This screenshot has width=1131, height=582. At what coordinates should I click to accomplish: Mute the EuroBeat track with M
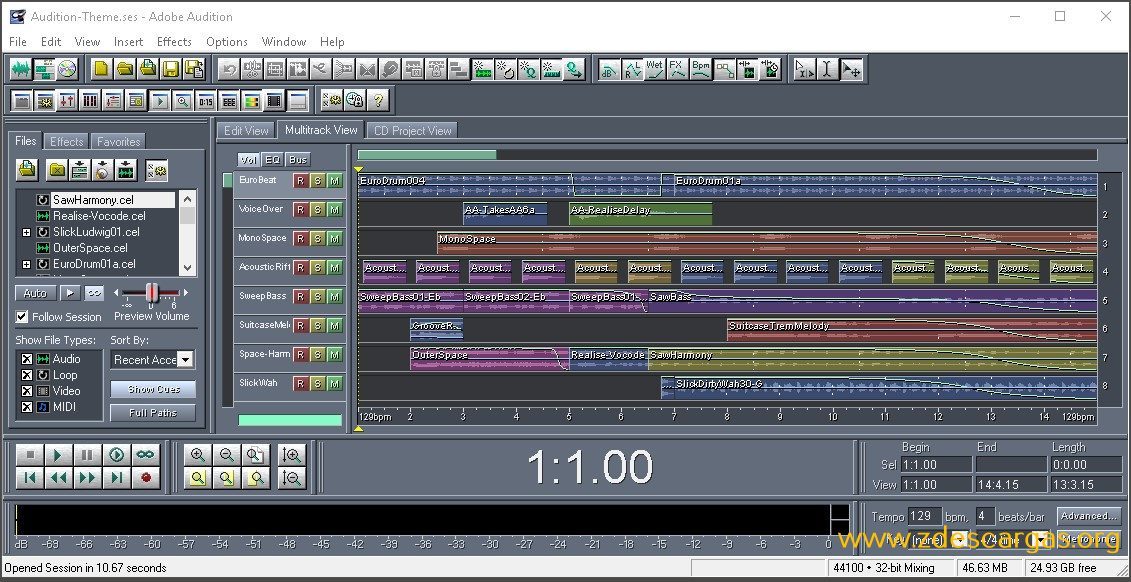[335, 180]
